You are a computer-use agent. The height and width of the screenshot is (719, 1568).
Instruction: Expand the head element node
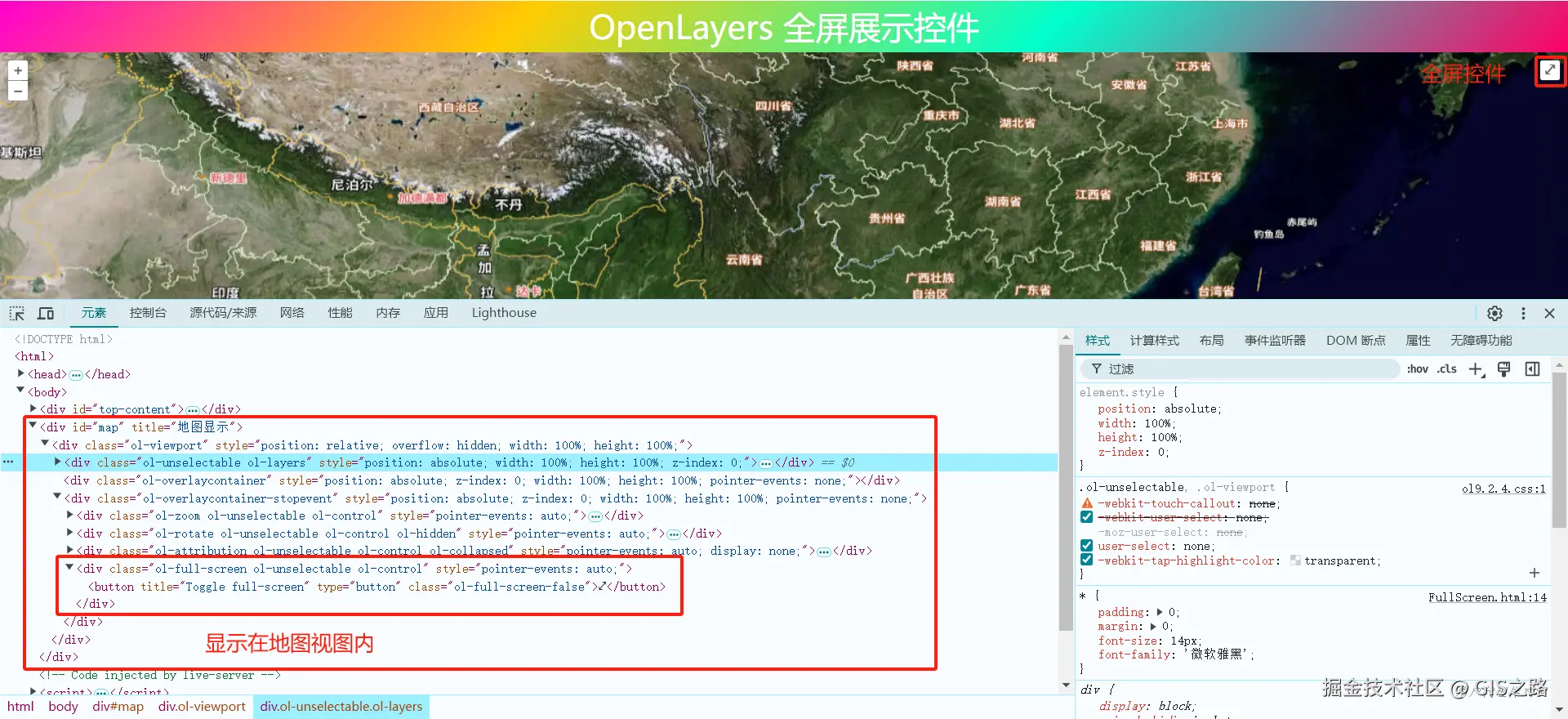coord(21,373)
